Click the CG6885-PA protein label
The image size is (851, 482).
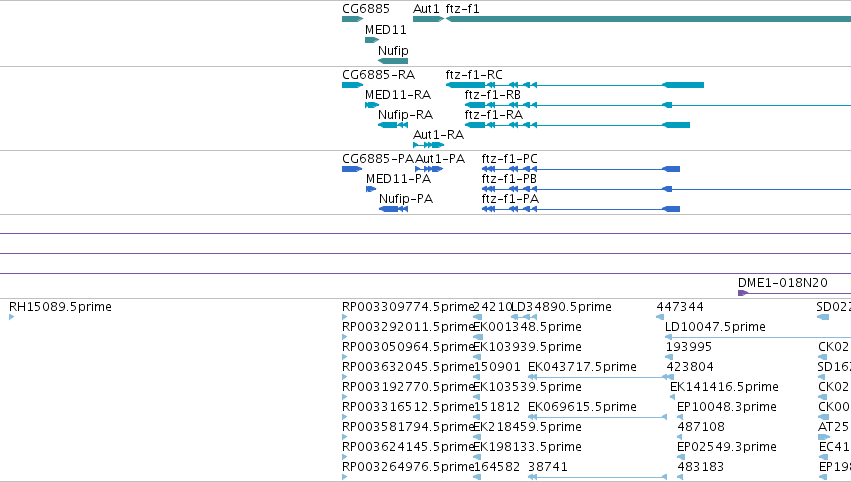point(378,159)
